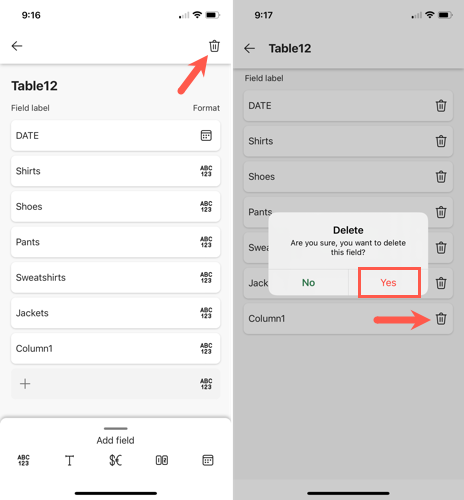This screenshot has height=500, width=464.
Task: Cancel deletion by tapping No
Action: 308,283
